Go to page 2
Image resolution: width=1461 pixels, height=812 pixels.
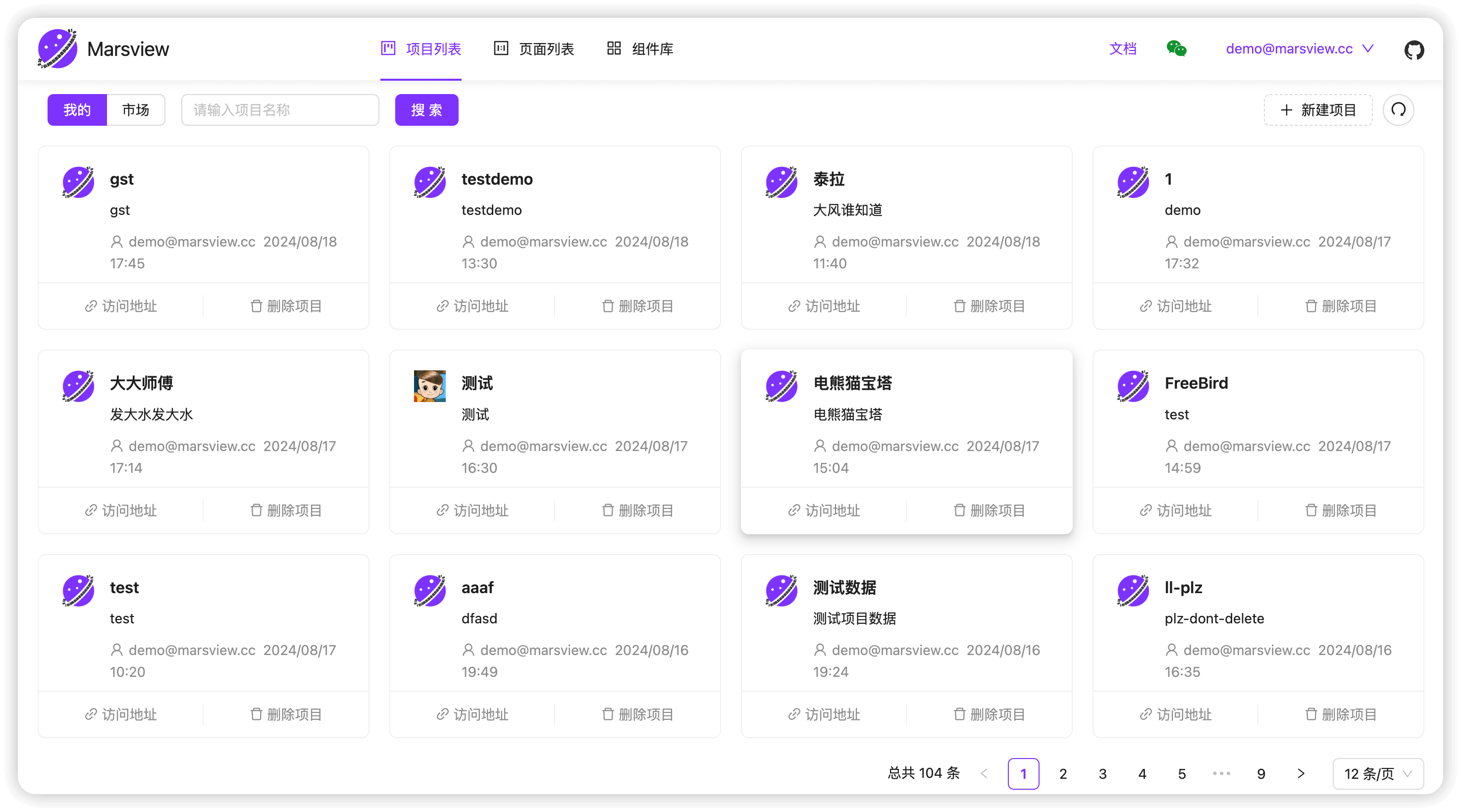tap(1063, 774)
